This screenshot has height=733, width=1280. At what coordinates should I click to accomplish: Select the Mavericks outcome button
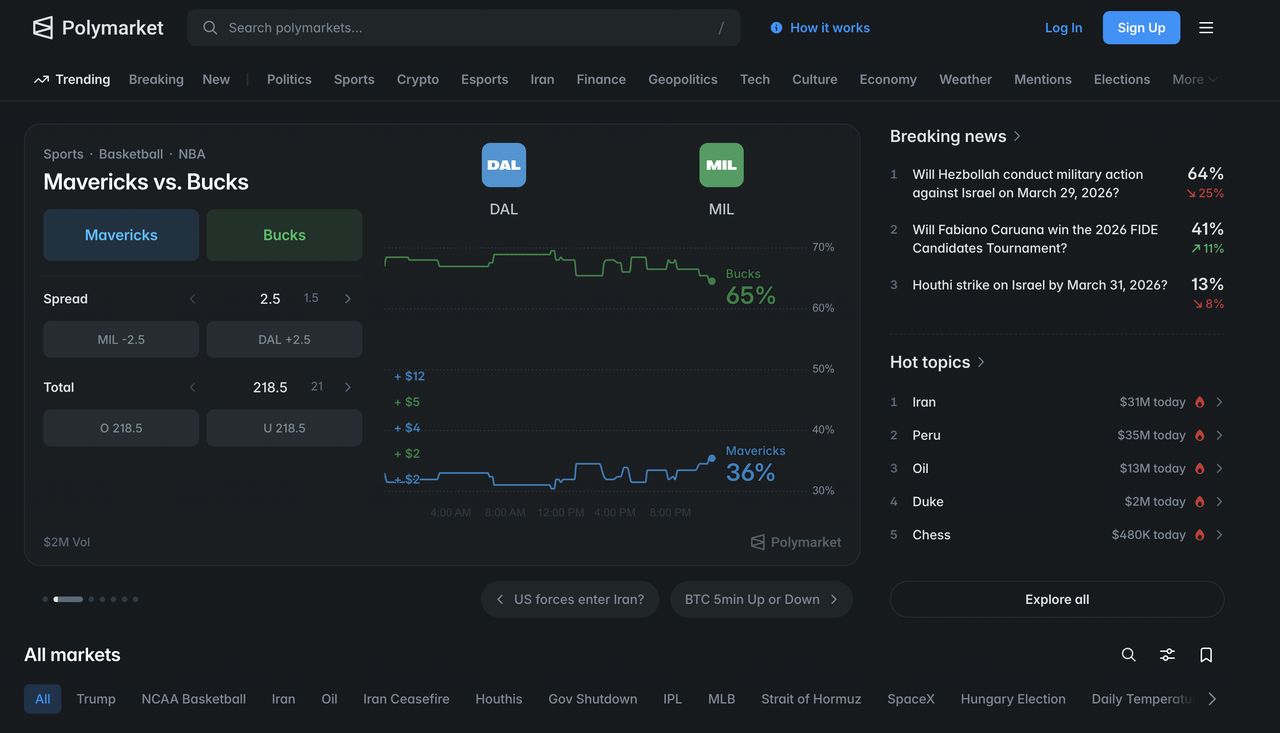121,235
